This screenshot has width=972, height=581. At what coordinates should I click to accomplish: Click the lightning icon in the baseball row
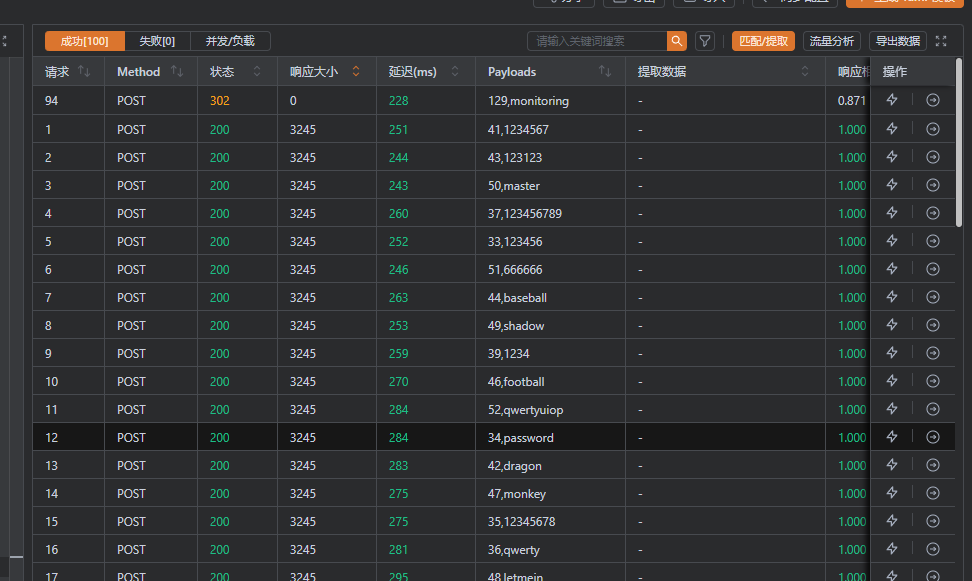point(892,297)
